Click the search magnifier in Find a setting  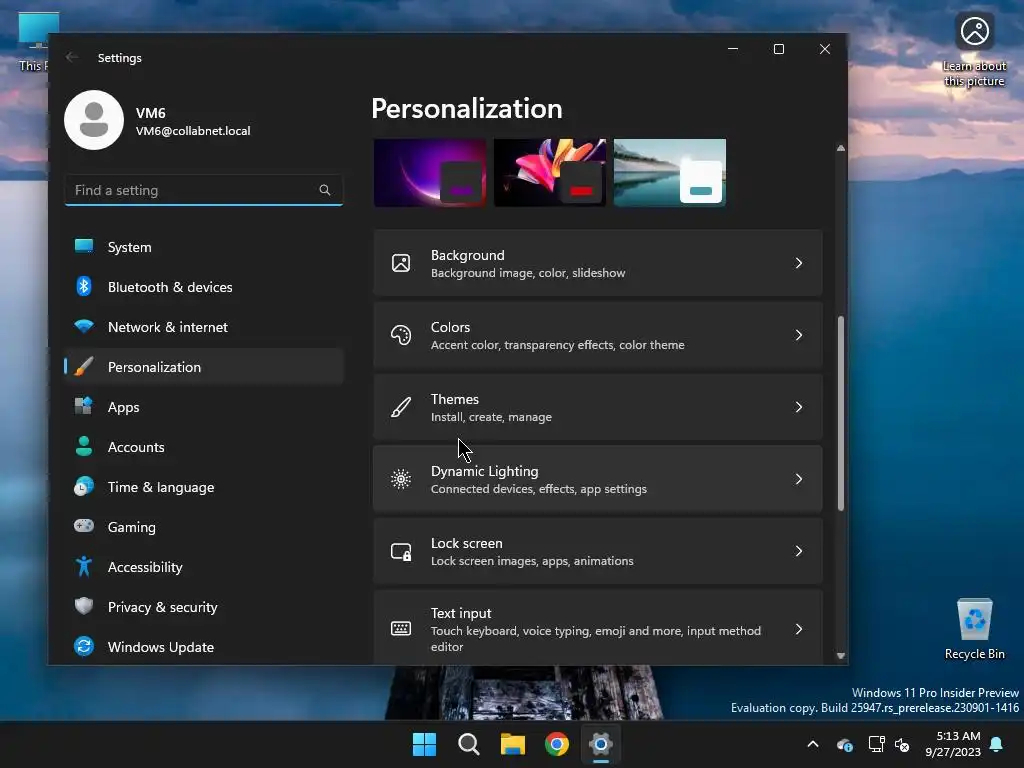click(325, 190)
